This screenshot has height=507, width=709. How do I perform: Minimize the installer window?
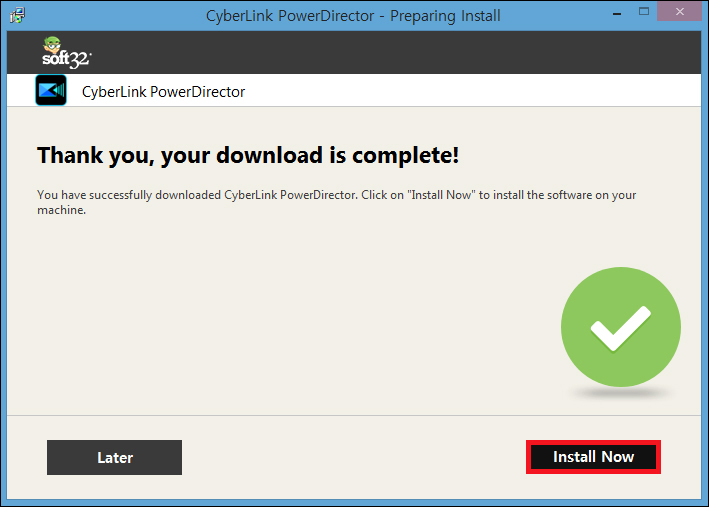(x=617, y=14)
